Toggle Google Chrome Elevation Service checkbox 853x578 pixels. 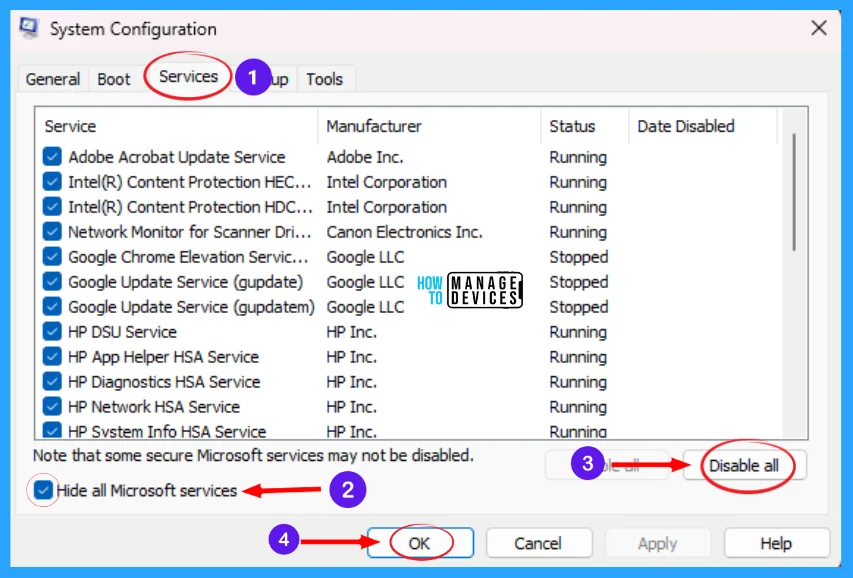[52, 257]
